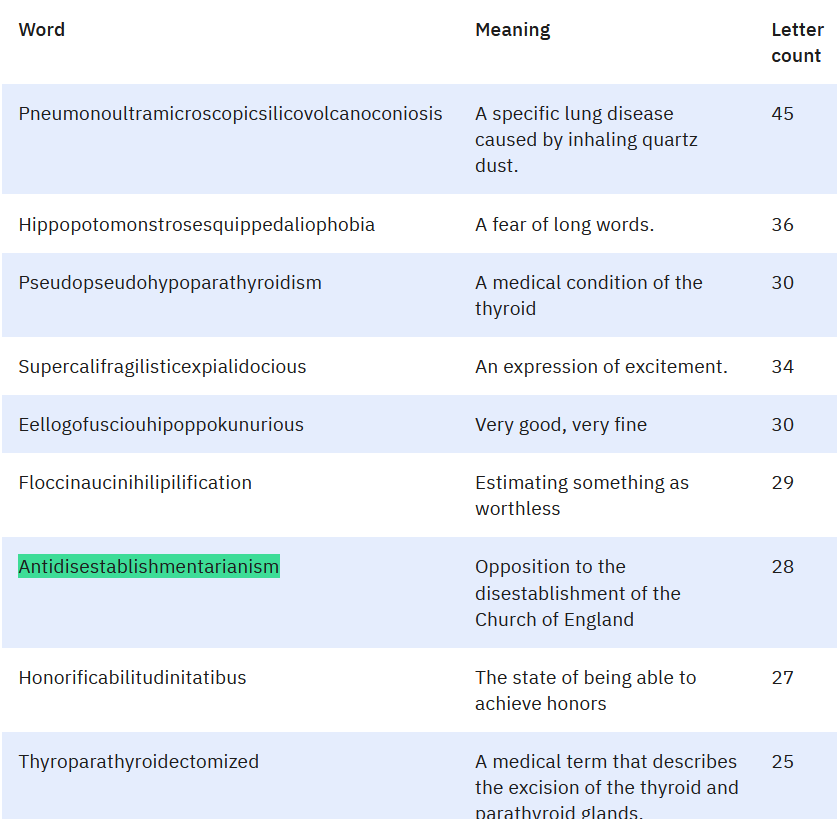The width and height of the screenshot is (837, 819).
Task: Click the word Pneumonoultramicroscopicsilicovolcanoconiosis
Action: tap(231, 114)
